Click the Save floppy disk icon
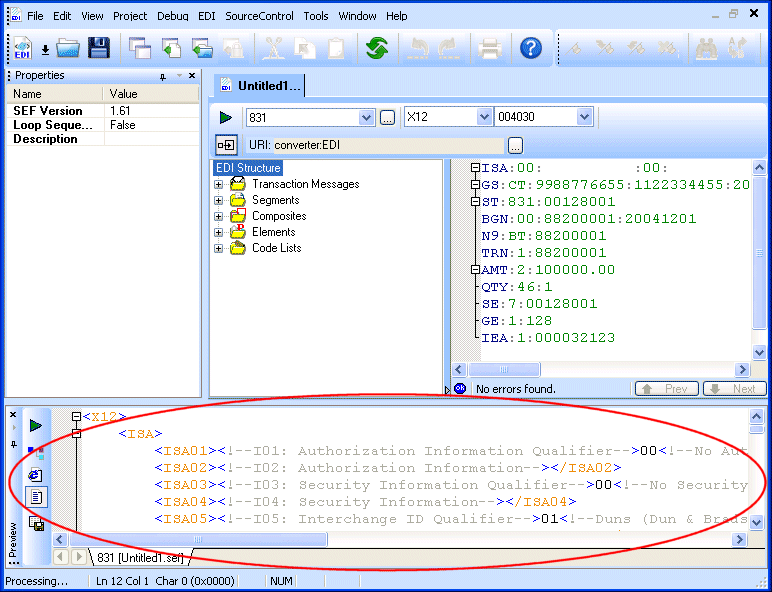The image size is (772, 592). pyautogui.click(x=98, y=47)
